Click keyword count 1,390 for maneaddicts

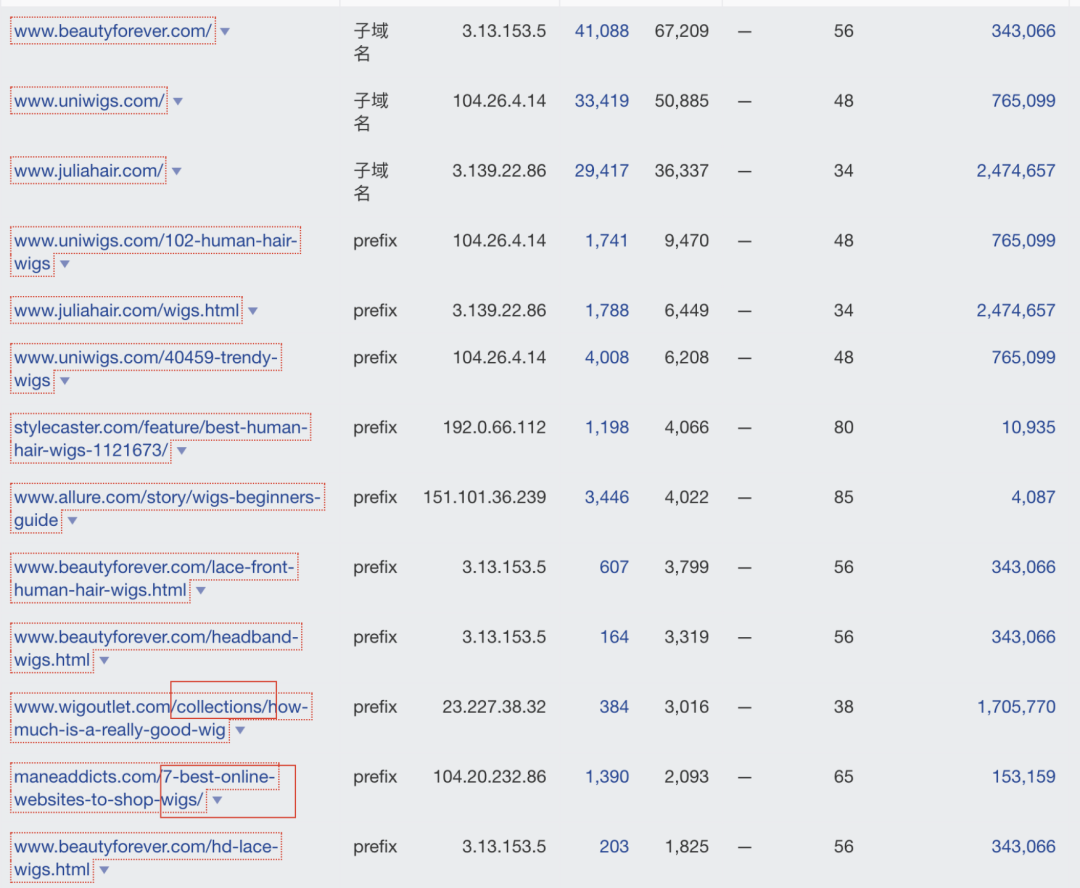pos(607,776)
